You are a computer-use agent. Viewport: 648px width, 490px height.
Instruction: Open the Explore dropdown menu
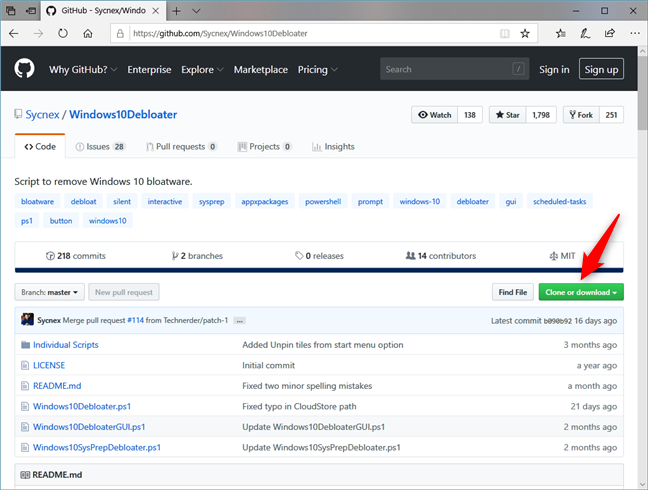(202, 69)
